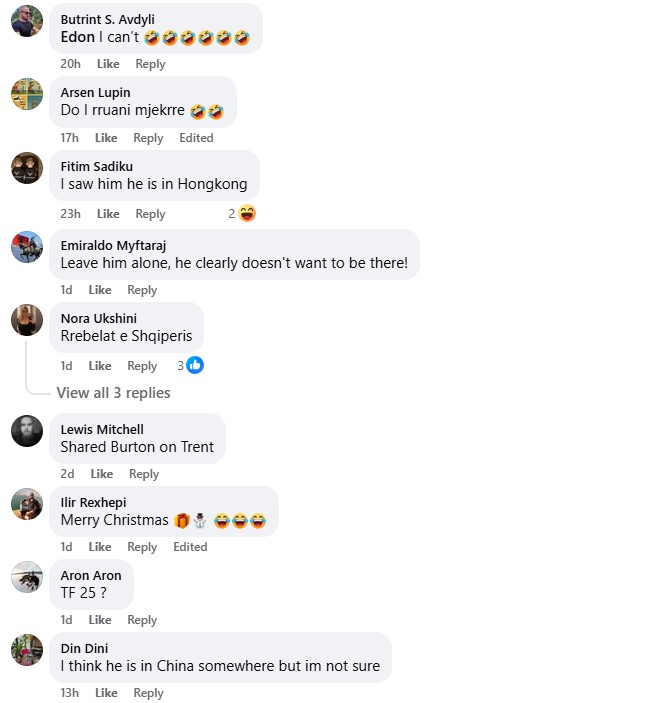
Task: Open Arsen Lupin's profile avatar
Action: tap(27, 94)
